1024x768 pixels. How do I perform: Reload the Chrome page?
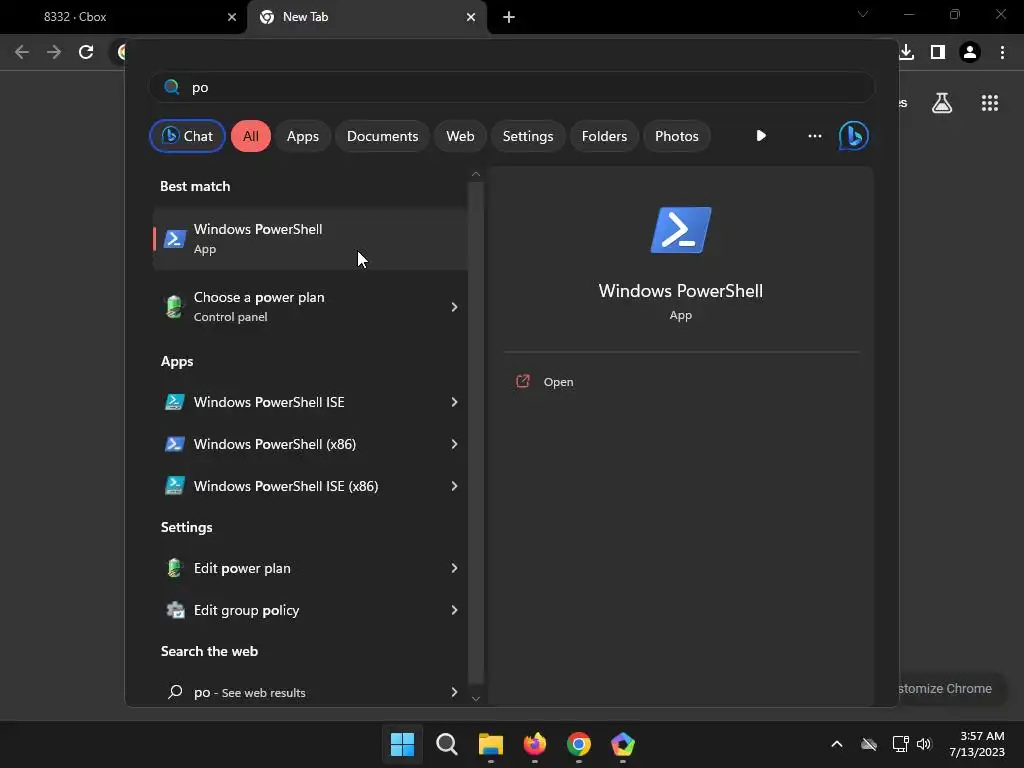tap(86, 52)
